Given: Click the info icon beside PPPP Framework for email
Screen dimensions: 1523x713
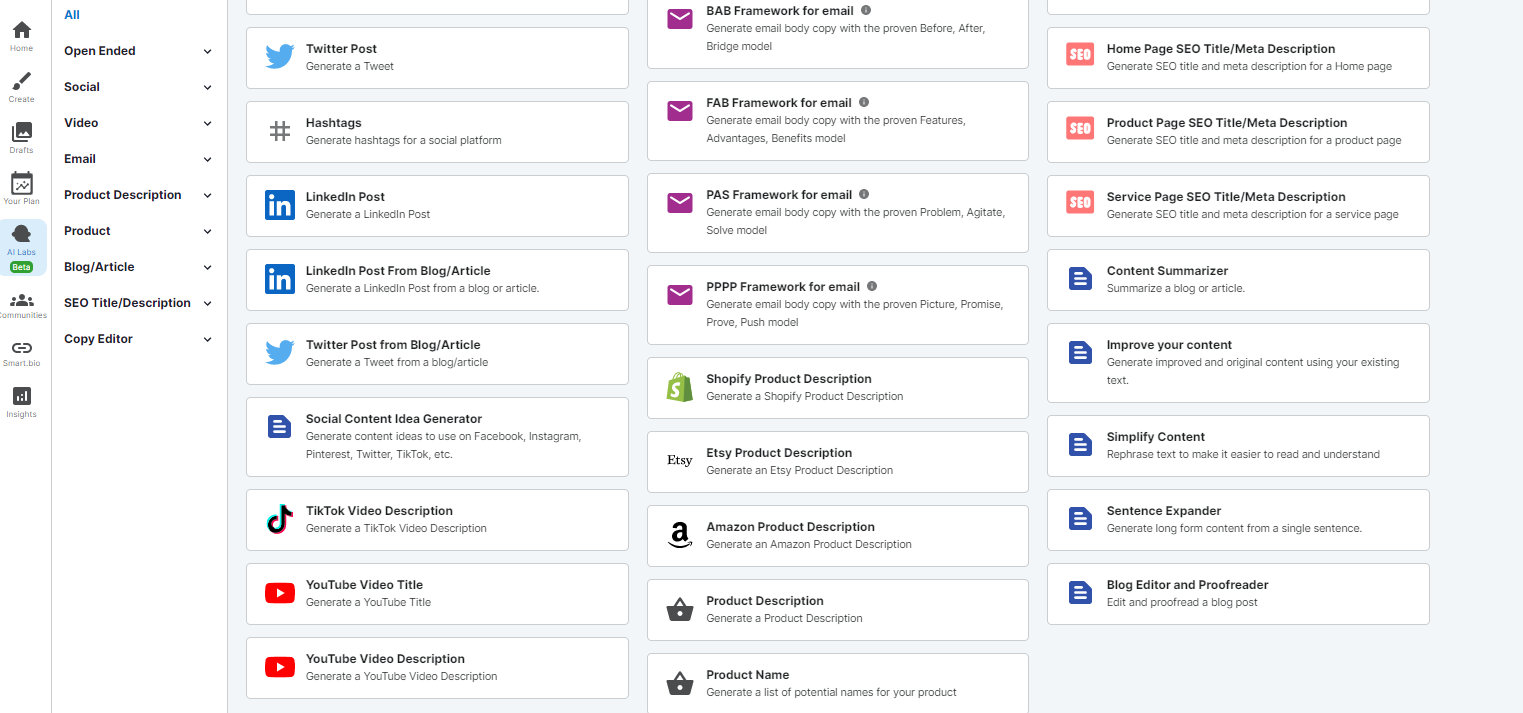Looking at the screenshot, I should pos(871,285).
